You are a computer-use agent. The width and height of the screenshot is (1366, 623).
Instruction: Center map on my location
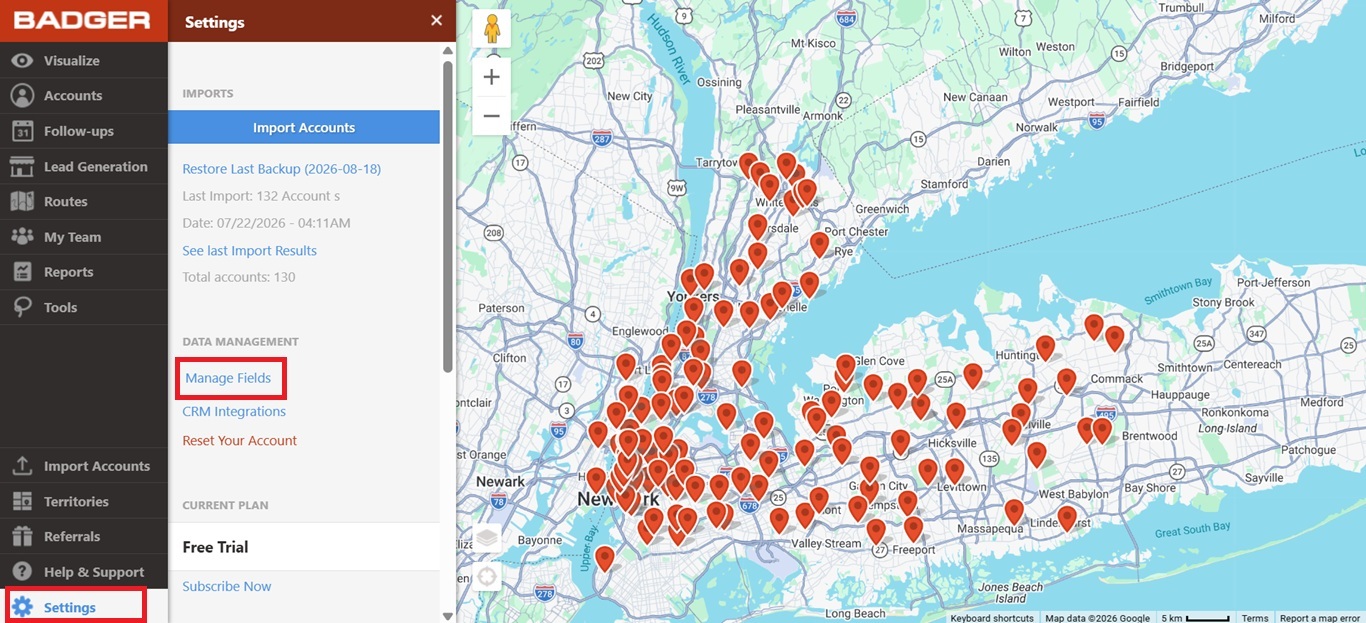486,577
